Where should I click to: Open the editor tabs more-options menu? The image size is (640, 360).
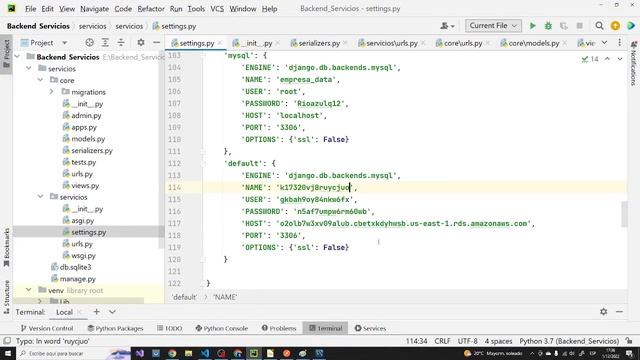(x=619, y=42)
